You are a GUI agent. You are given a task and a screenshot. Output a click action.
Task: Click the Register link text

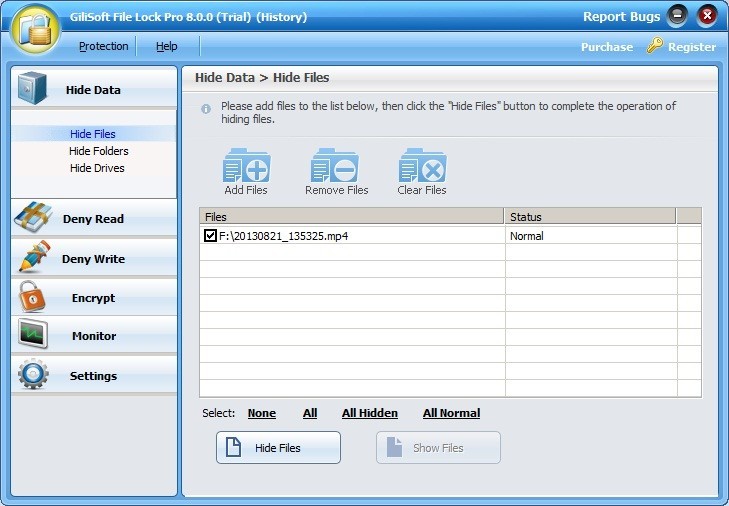[x=692, y=47]
